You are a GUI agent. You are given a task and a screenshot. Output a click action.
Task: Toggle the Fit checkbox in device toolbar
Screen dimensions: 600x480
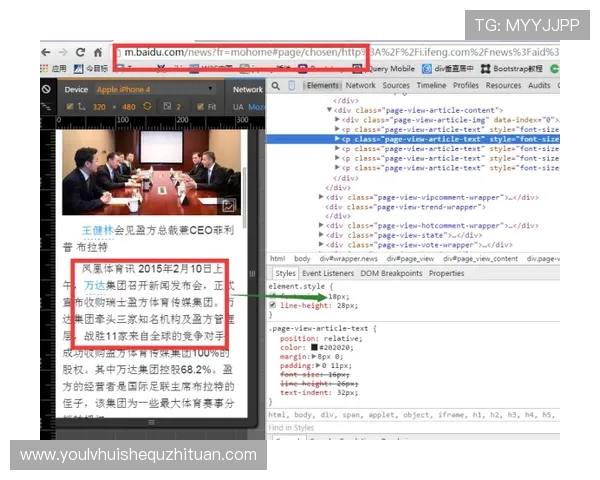[x=200, y=105]
